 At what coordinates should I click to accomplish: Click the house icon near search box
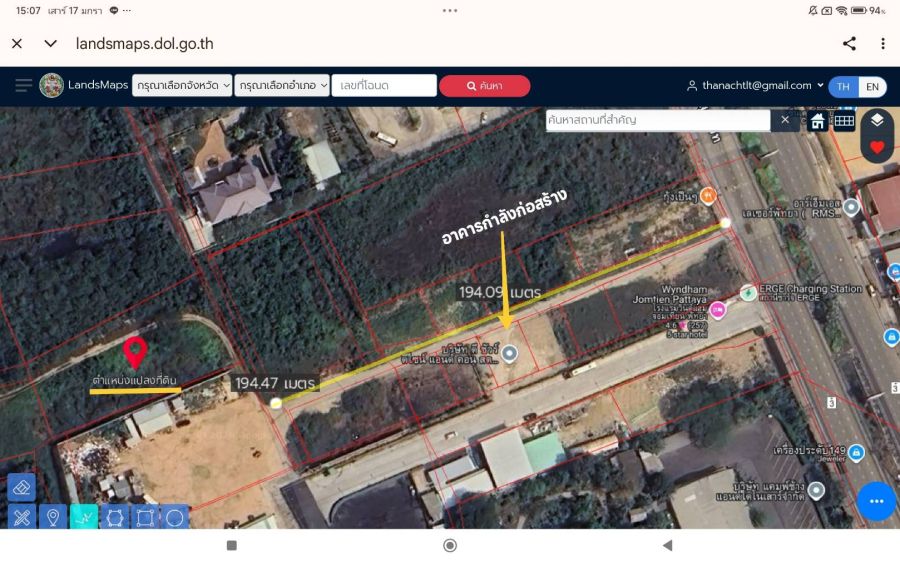pyautogui.click(x=817, y=121)
